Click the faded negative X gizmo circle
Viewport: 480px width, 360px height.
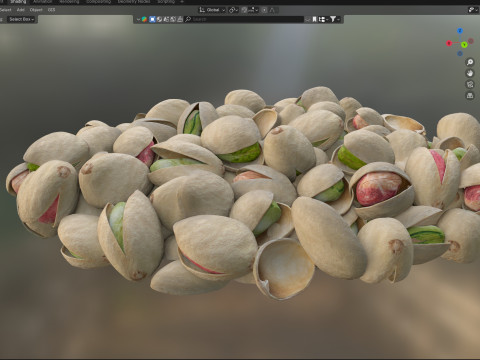pyautogui.click(x=471, y=41)
